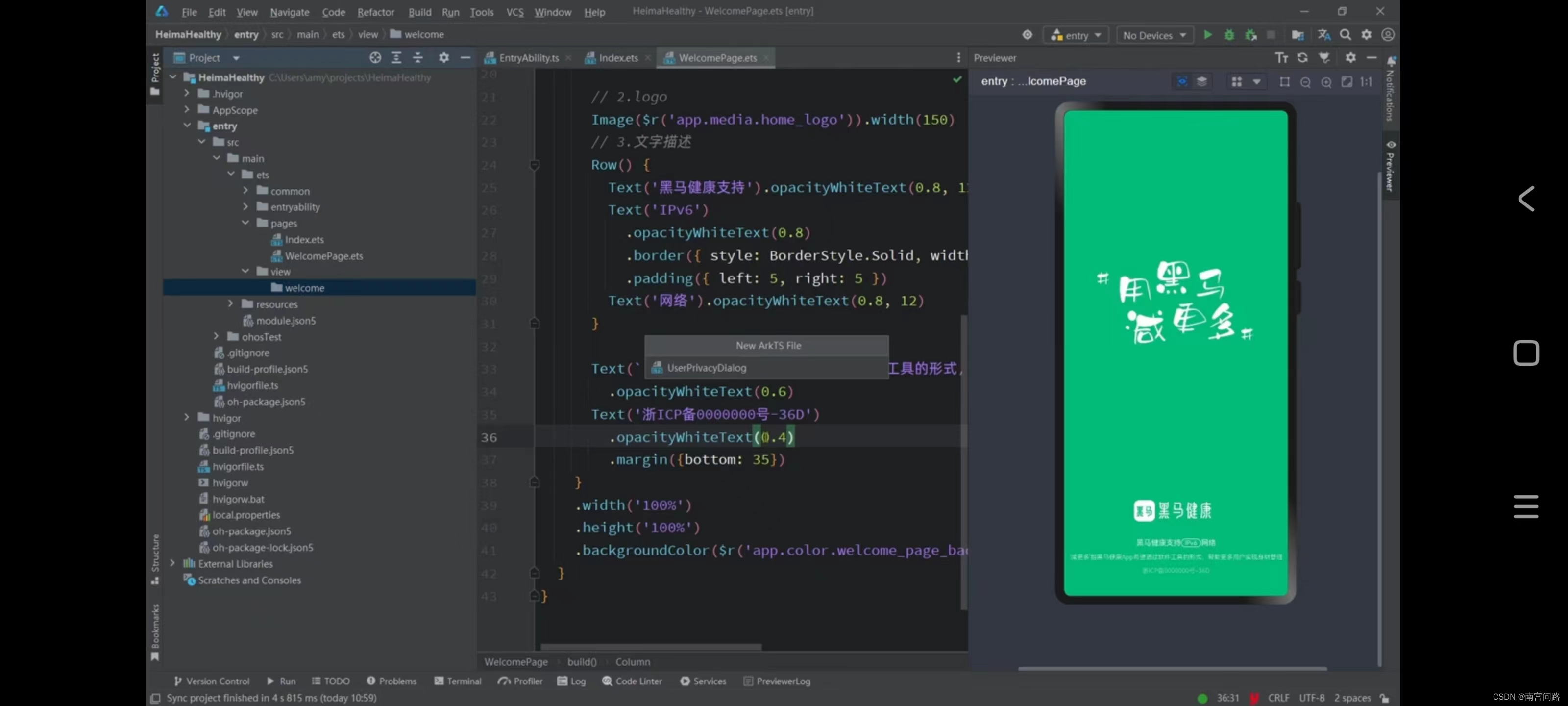Zoom out the preview

click(x=1305, y=82)
